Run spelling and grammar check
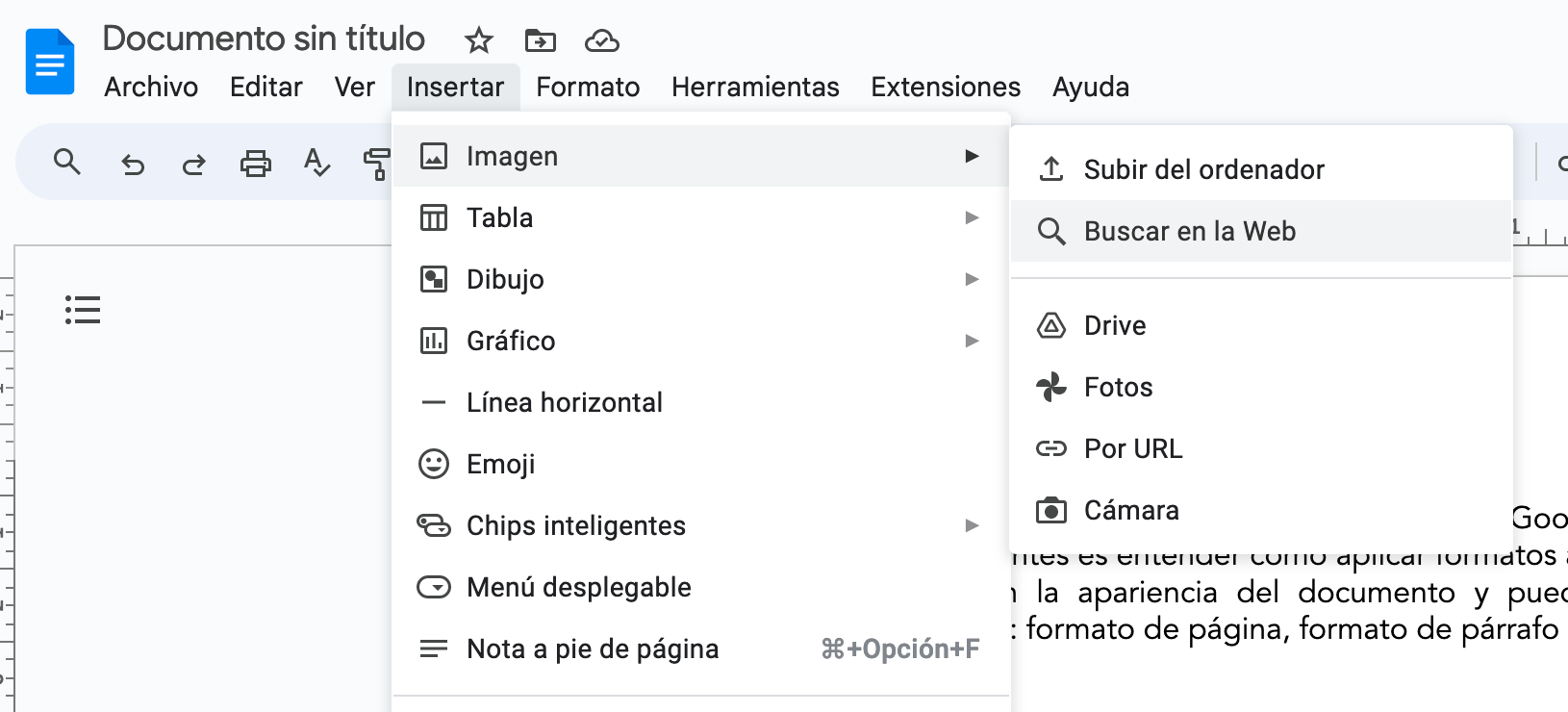 pos(316,163)
